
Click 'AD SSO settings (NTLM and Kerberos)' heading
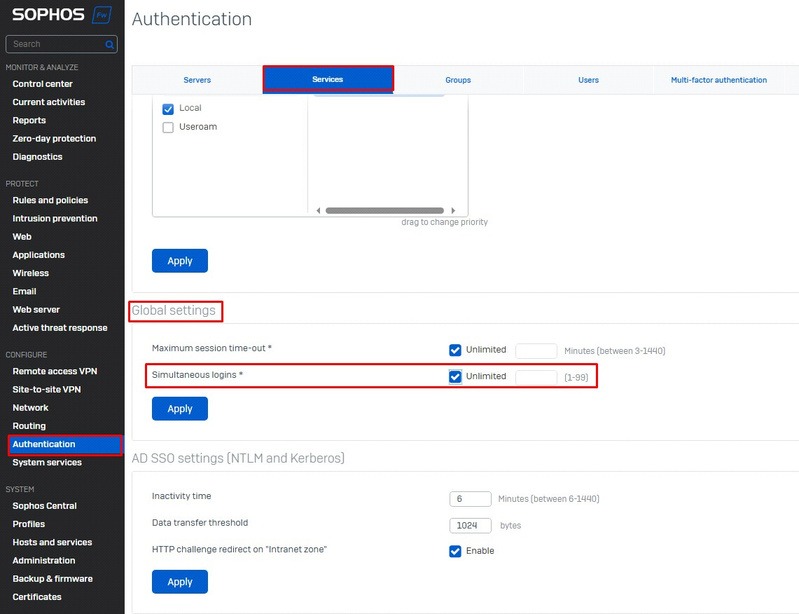[x=238, y=458]
